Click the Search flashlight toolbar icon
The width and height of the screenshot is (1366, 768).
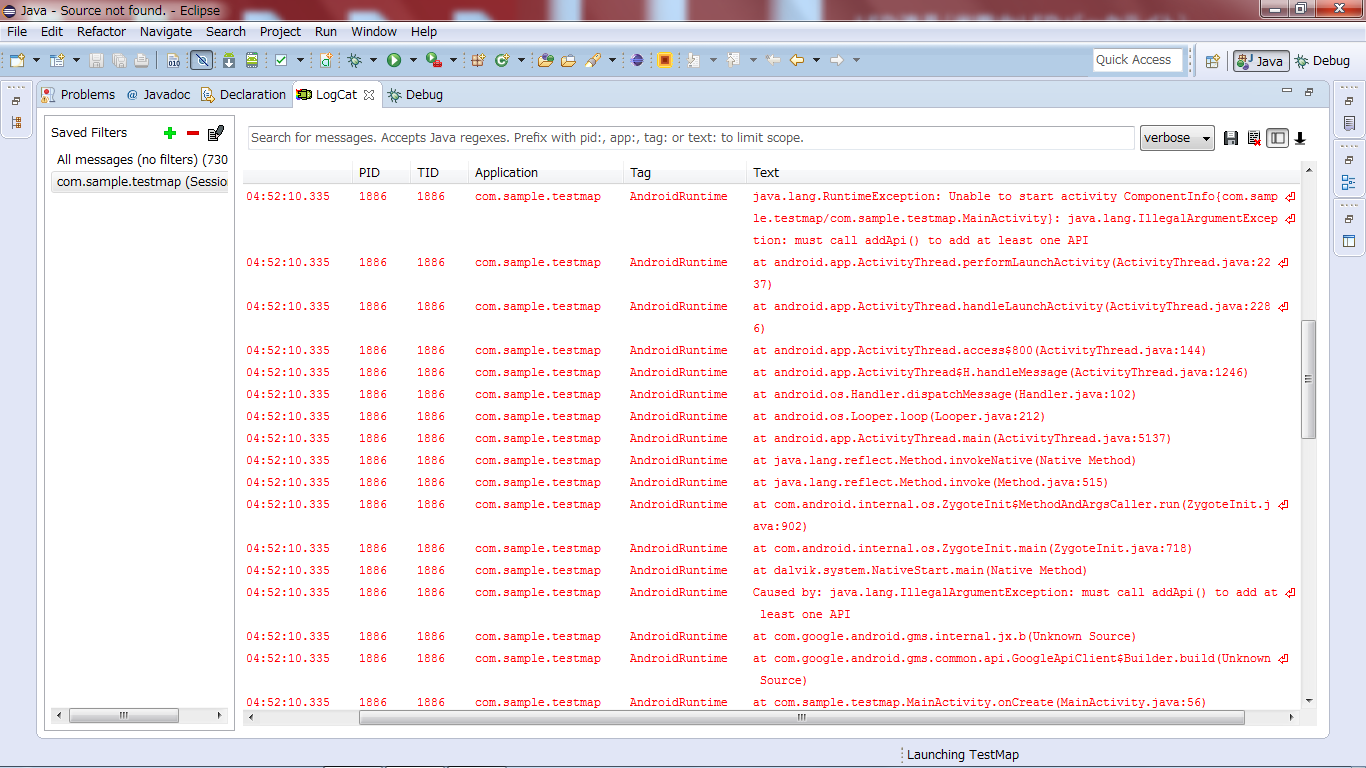point(592,60)
